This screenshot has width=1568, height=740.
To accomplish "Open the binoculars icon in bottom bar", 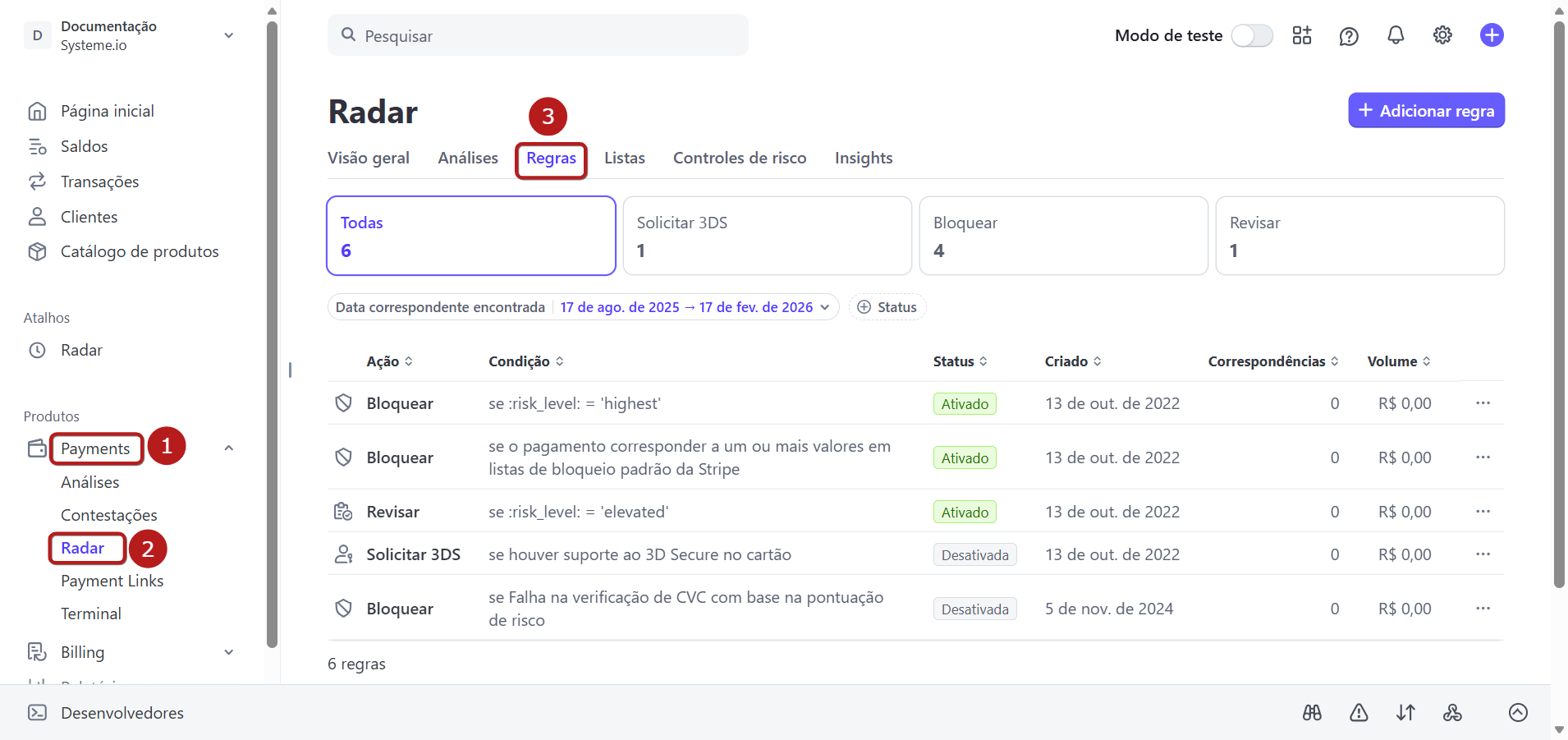I will (1312, 713).
